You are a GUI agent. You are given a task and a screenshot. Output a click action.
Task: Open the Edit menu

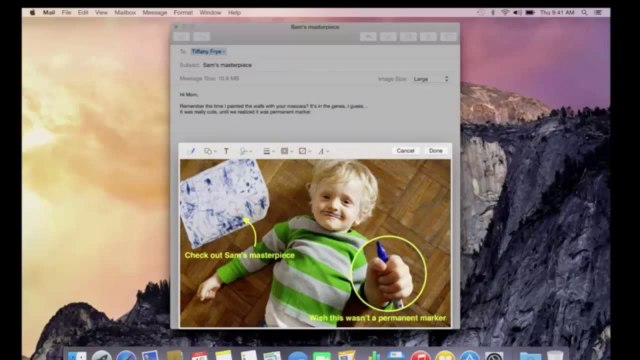click(83, 13)
